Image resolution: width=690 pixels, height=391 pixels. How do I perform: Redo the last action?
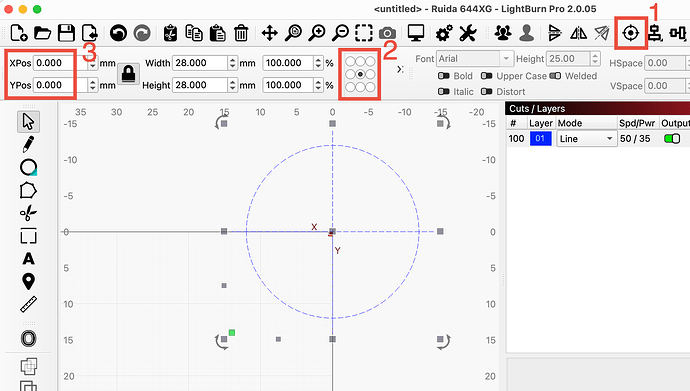(142, 33)
